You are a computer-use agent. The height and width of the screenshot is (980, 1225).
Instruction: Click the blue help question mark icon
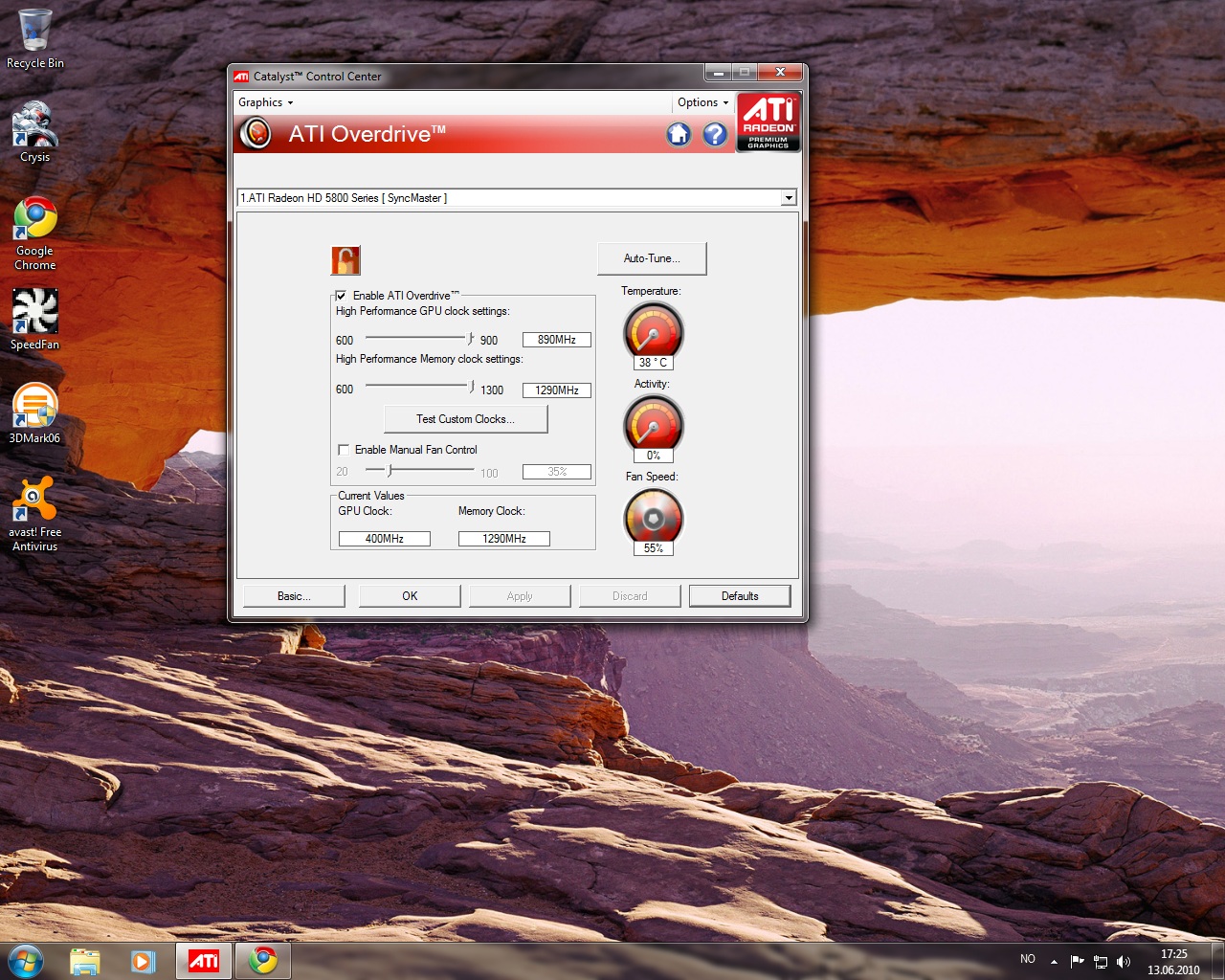coord(715,134)
